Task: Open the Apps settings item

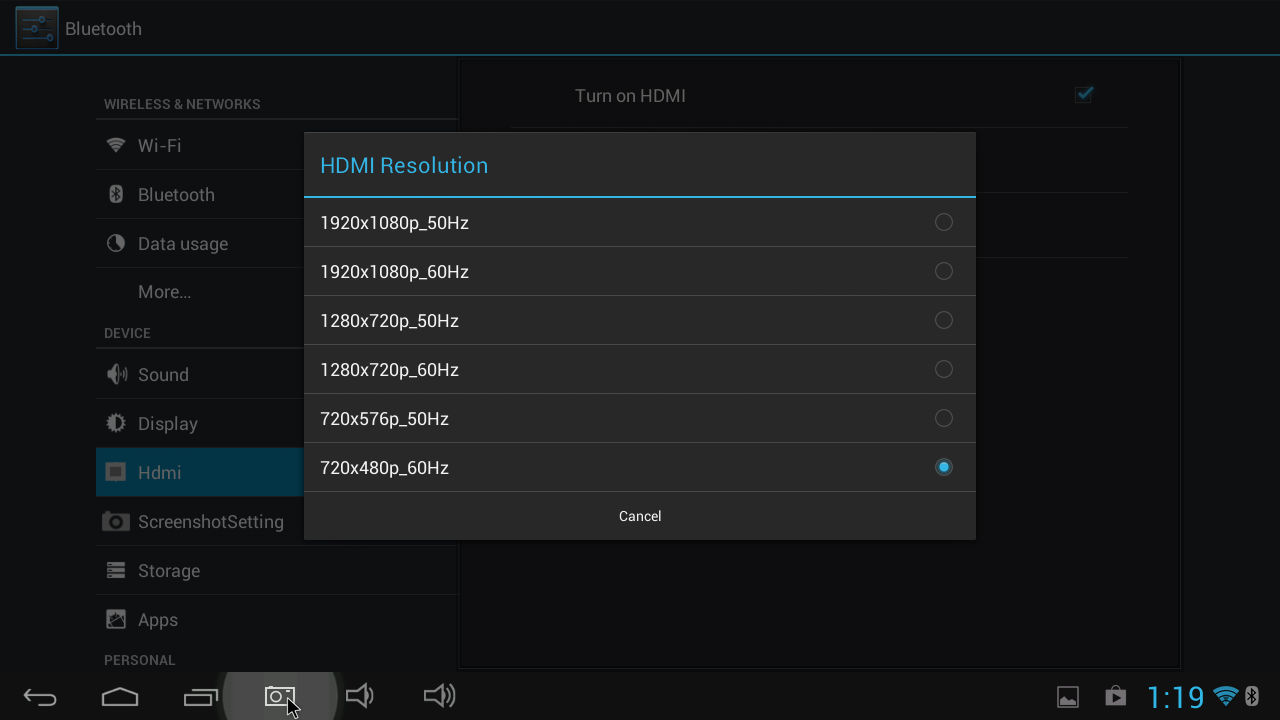Action: (x=157, y=620)
